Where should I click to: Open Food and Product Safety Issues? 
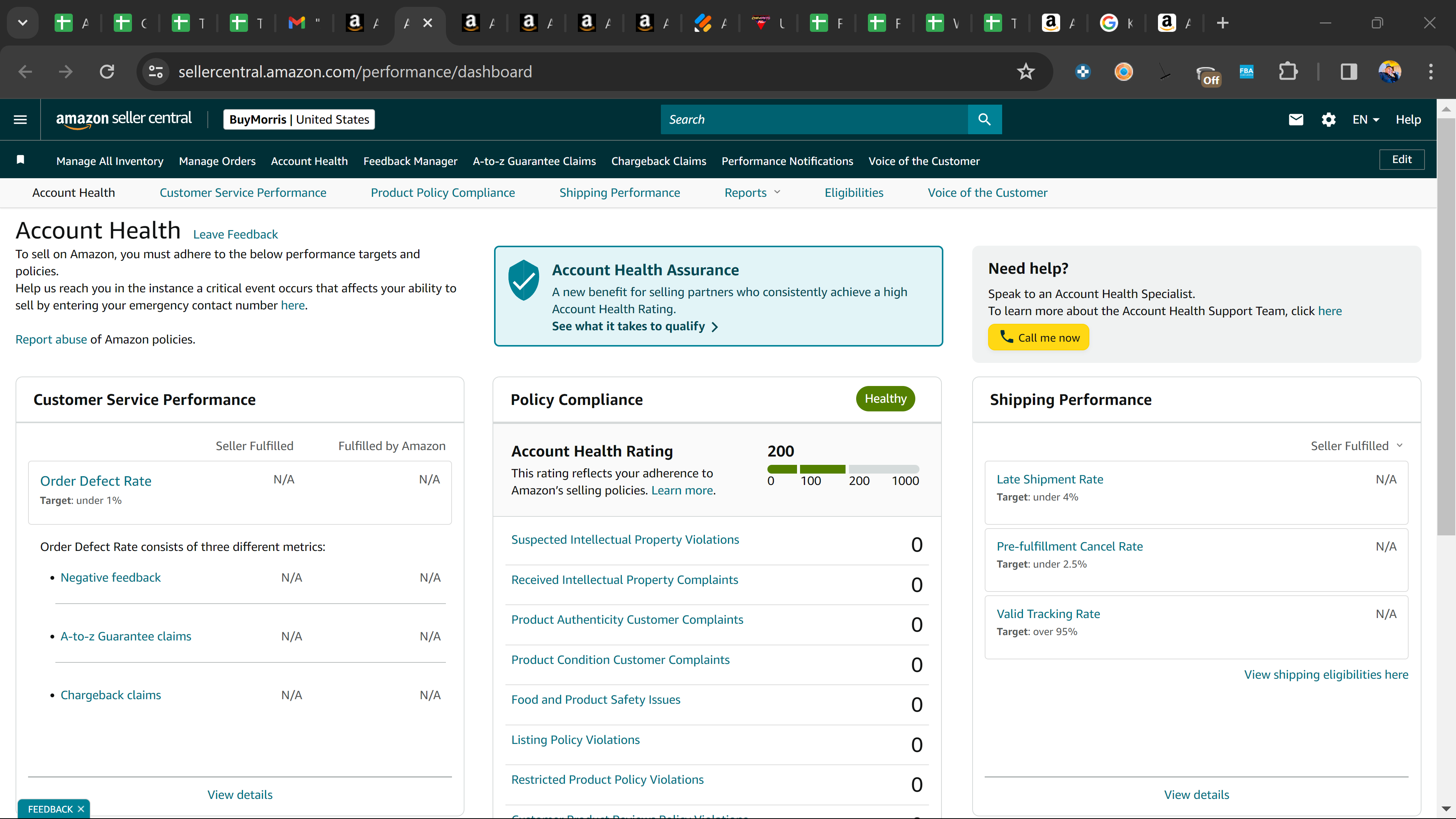tap(596, 700)
